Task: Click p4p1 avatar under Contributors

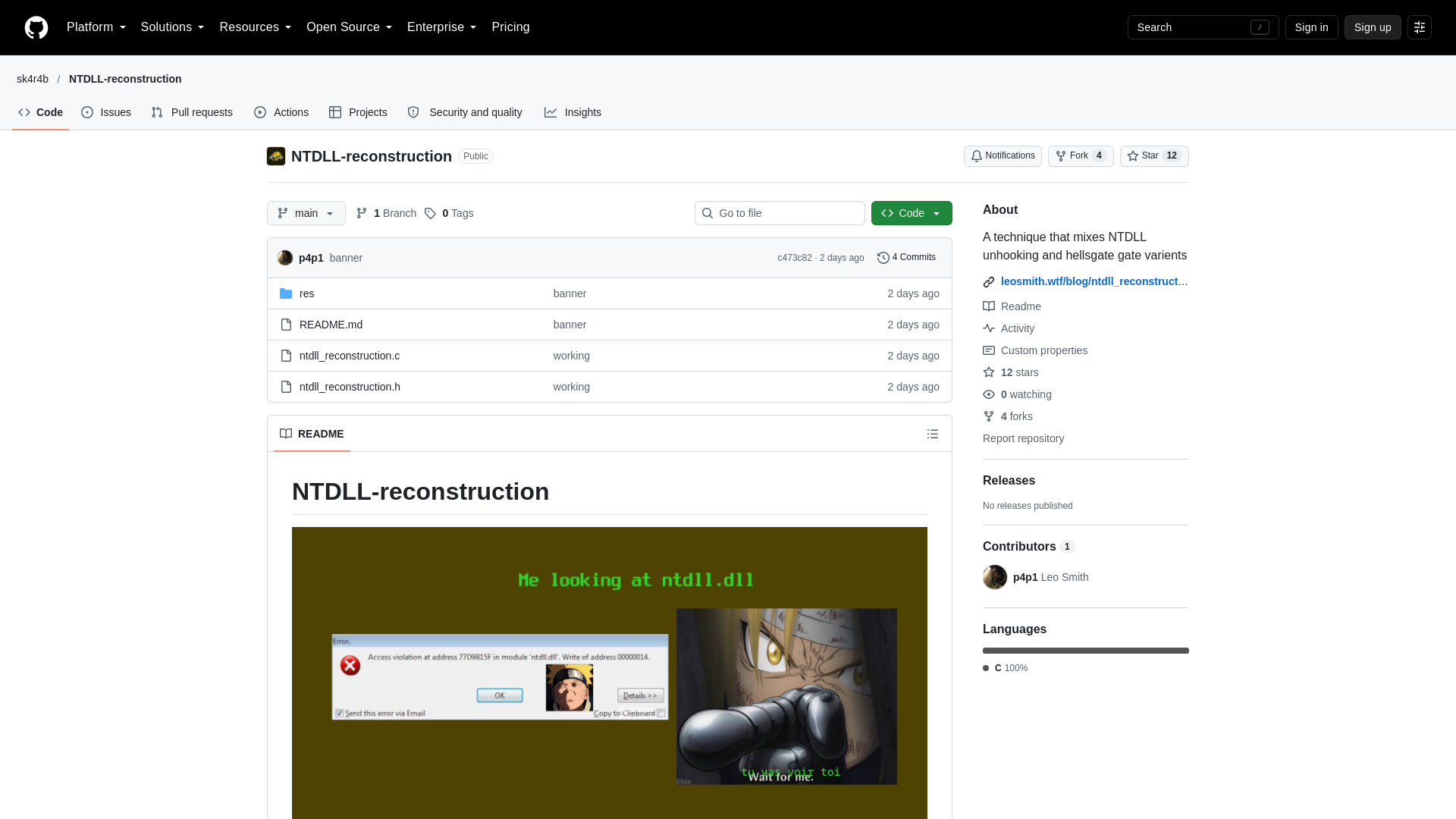Action: tap(995, 577)
